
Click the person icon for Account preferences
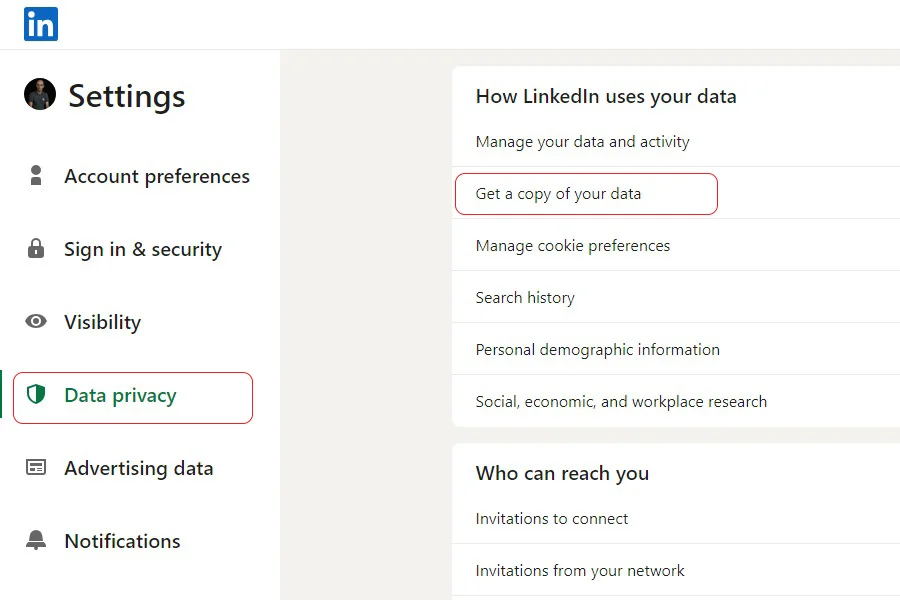click(x=36, y=176)
